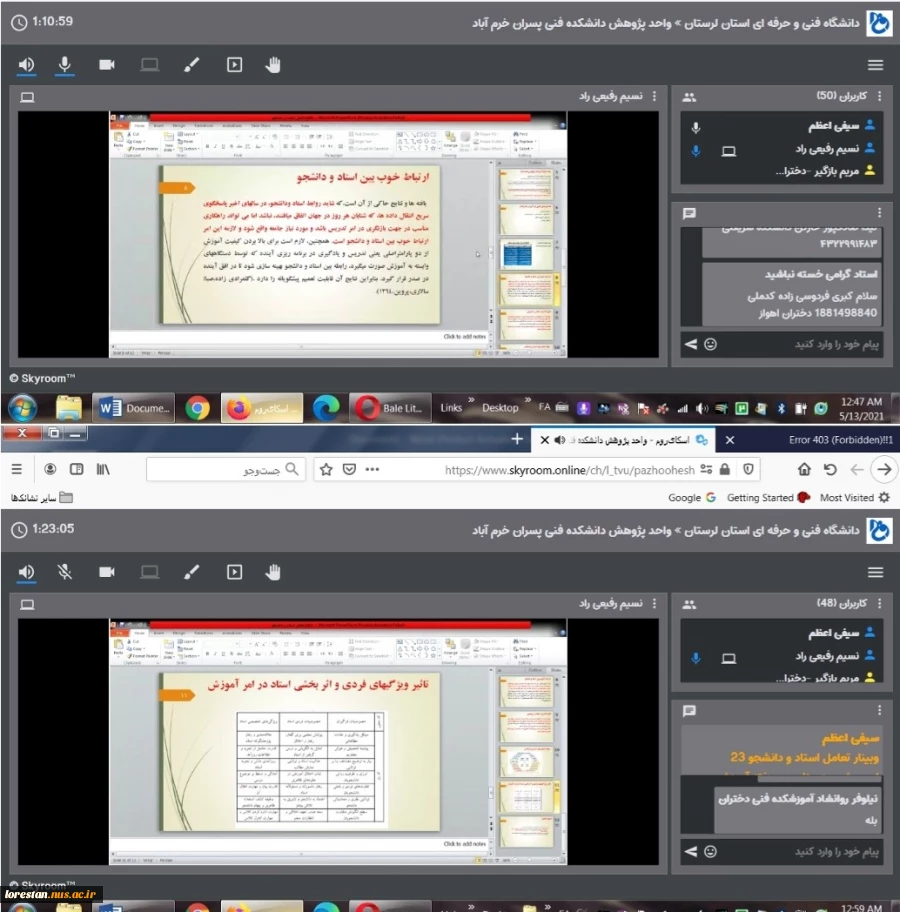Raise hand in the 1:10:59 Skyroom session
Screen dimensions: 900x912
tap(273, 65)
